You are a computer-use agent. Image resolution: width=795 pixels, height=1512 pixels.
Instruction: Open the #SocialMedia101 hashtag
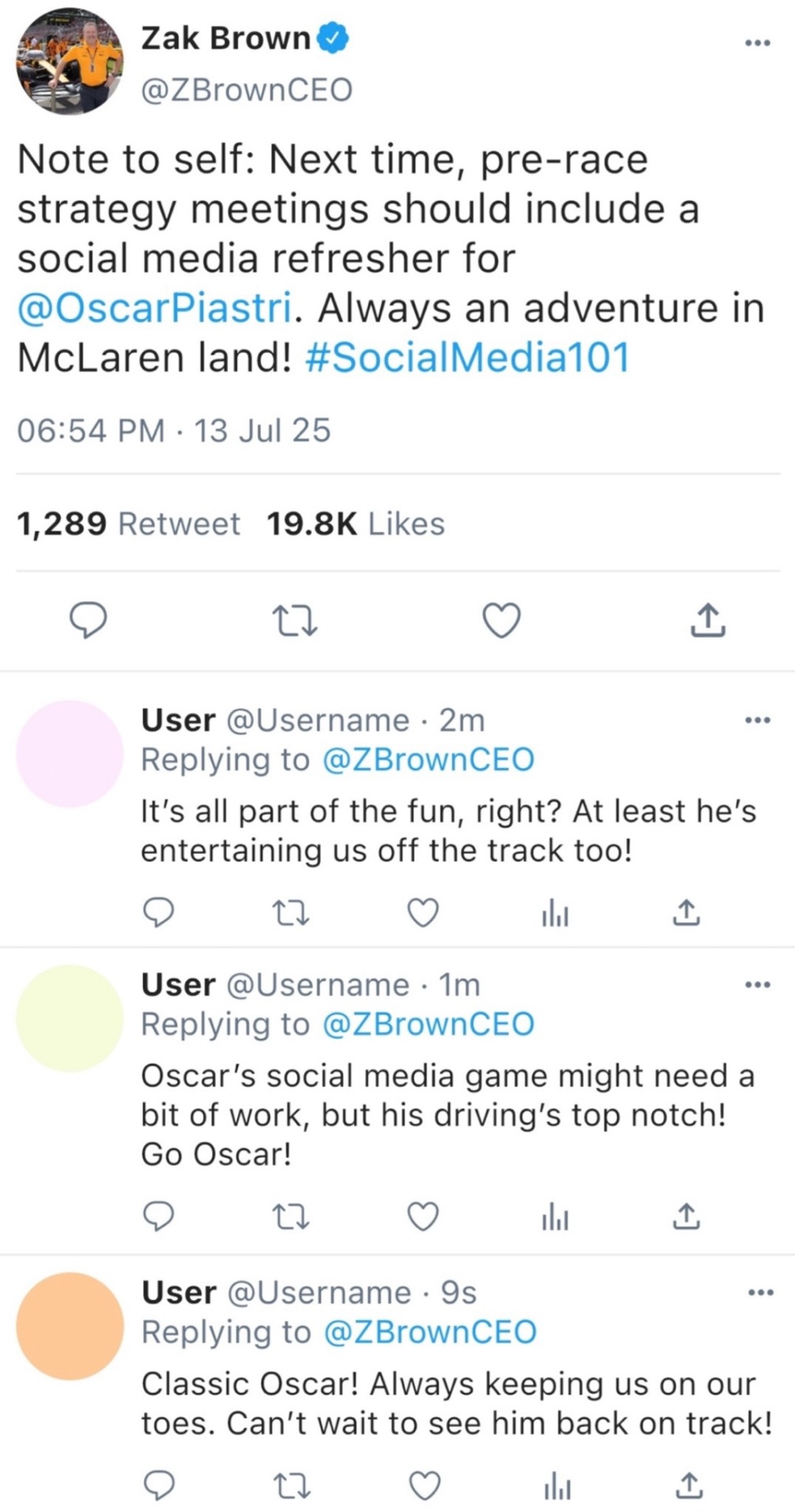[466, 358]
